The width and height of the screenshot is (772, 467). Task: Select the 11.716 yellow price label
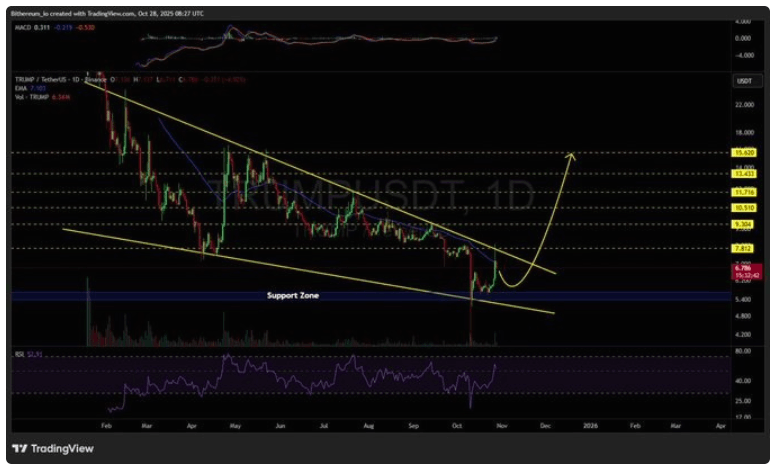pyautogui.click(x=743, y=192)
